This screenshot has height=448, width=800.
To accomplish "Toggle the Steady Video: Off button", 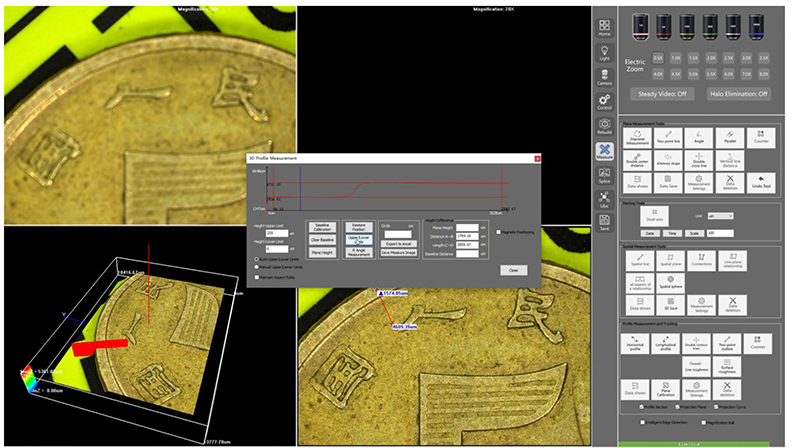I will (662, 94).
